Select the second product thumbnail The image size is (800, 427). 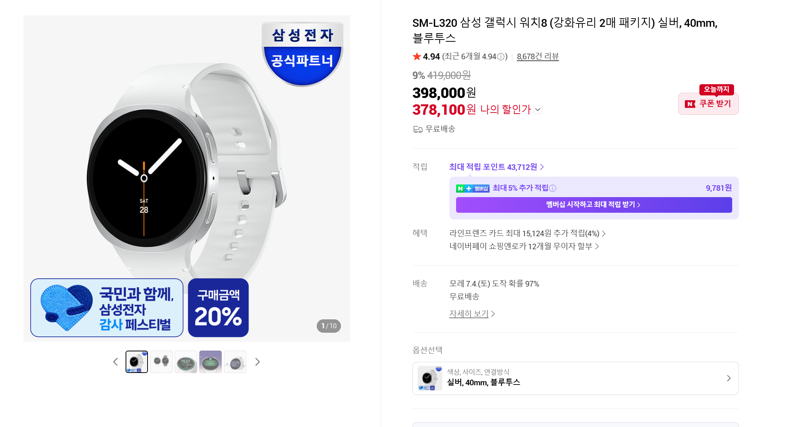pyautogui.click(x=161, y=362)
